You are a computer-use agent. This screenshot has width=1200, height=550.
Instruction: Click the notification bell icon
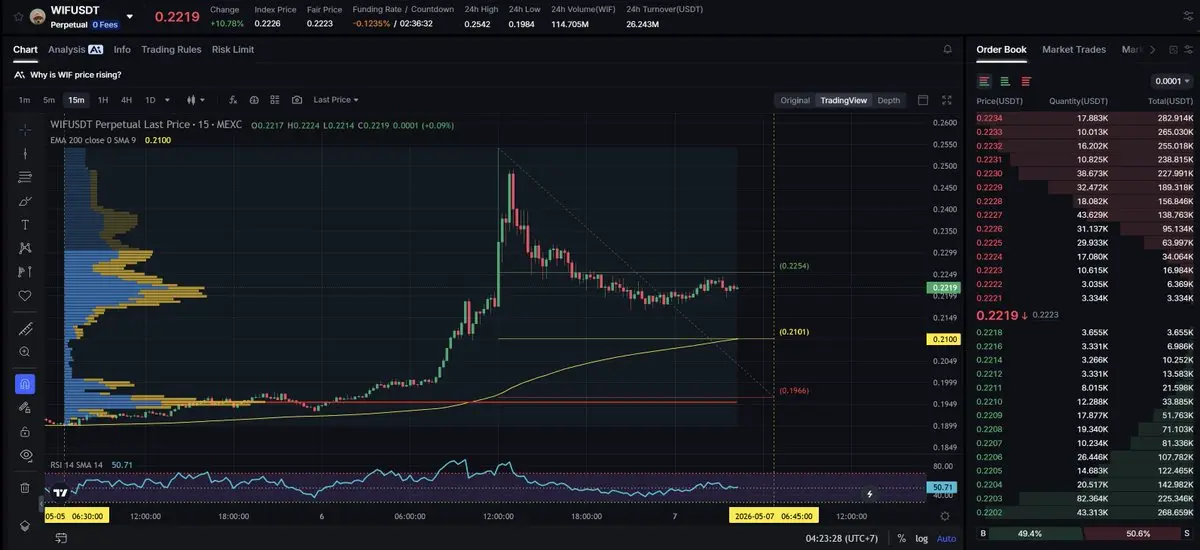click(947, 49)
